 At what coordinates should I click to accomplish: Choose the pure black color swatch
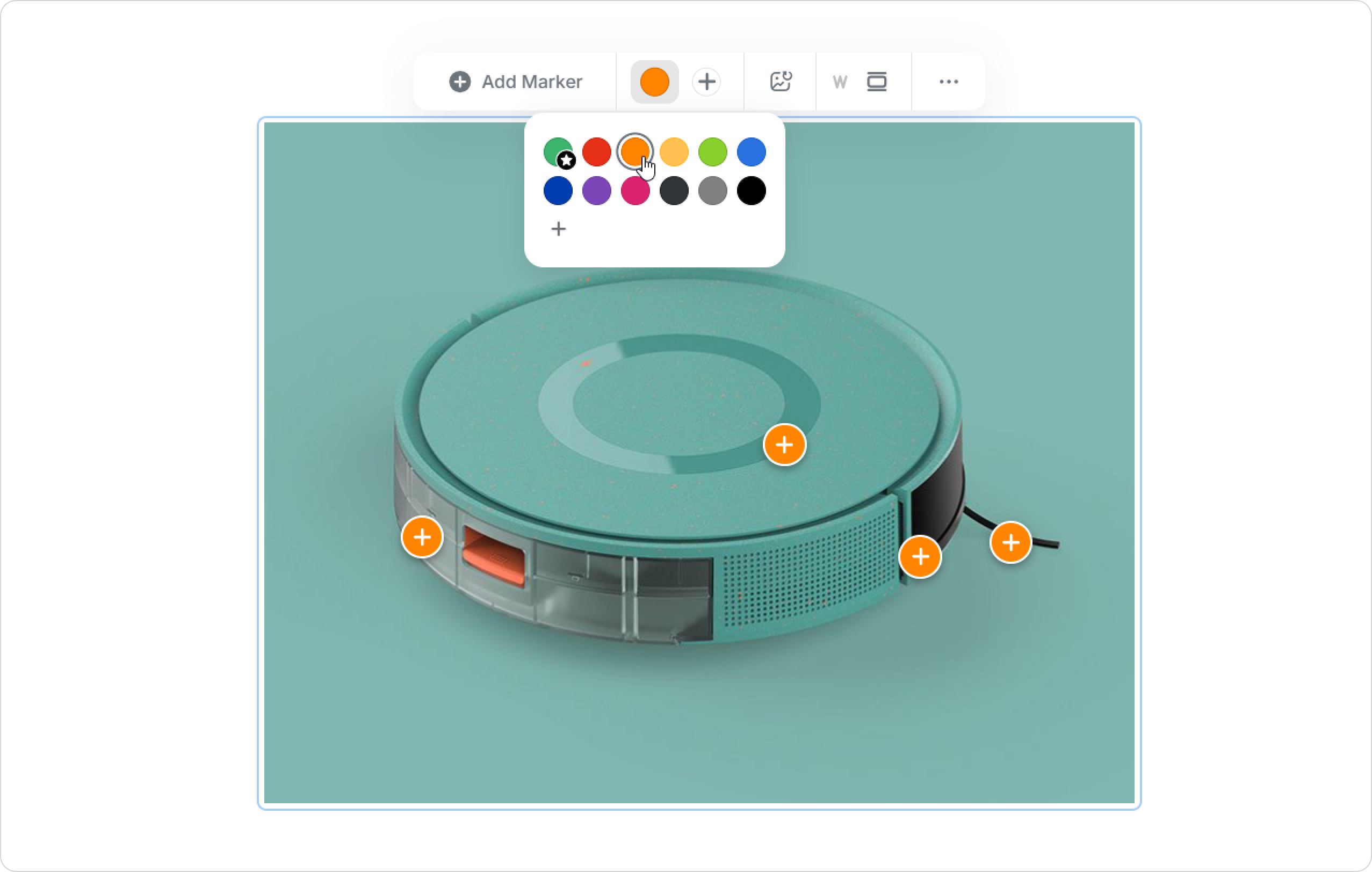coord(751,190)
